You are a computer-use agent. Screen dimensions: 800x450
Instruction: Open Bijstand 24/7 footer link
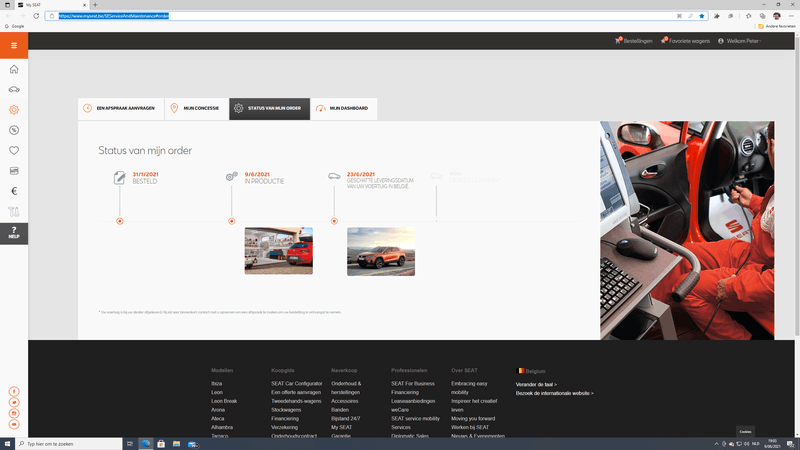pyautogui.click(x=345, y=418)
